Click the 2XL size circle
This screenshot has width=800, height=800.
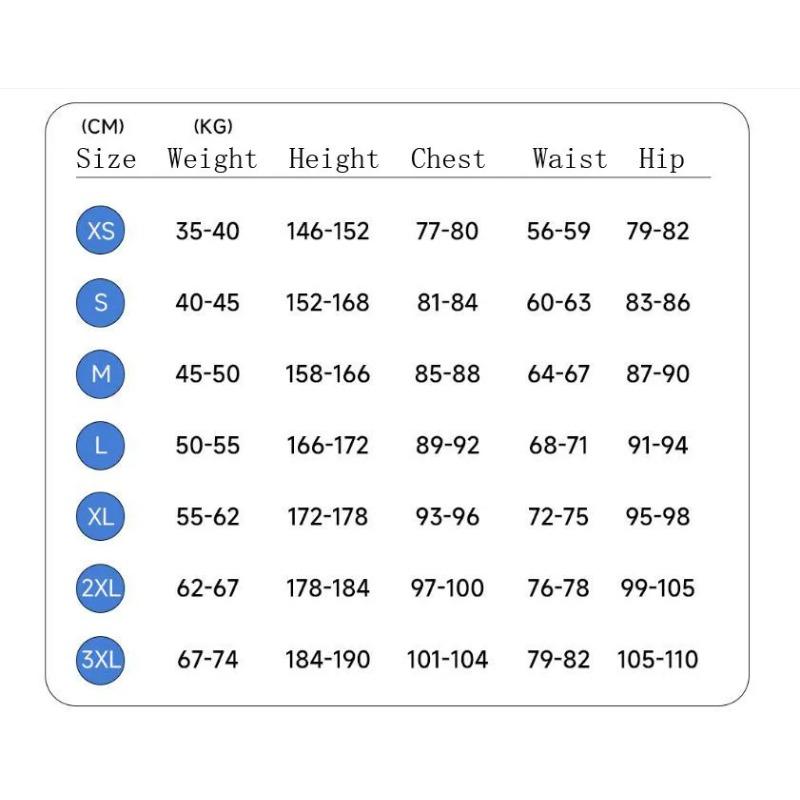[x=101, y=588]
